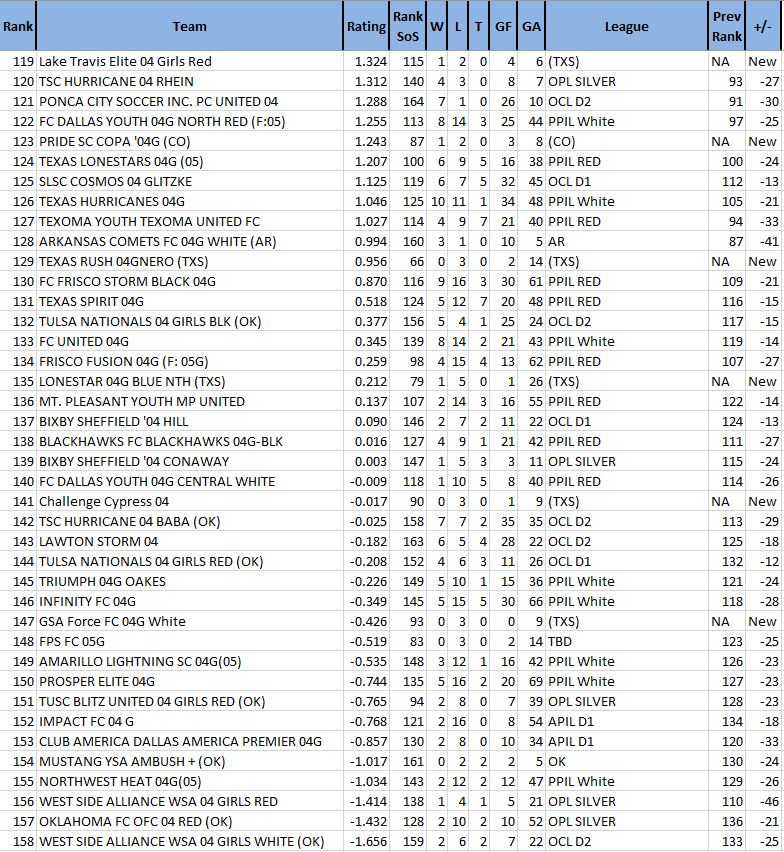Click IMPACT FC 04 G team cell
Screen dimensions: 784x852
[x=190, y=721]
